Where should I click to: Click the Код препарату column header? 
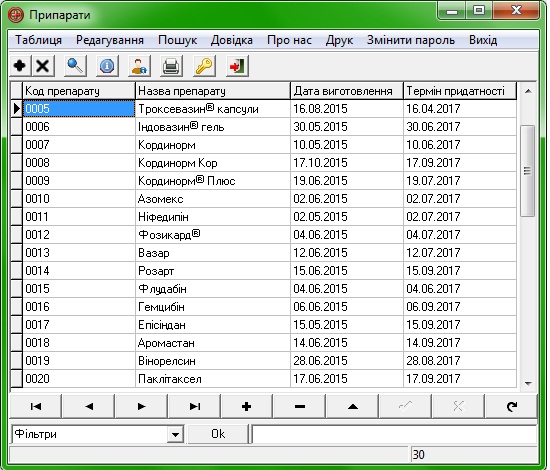pyautogui.click(x=79, y=91)
